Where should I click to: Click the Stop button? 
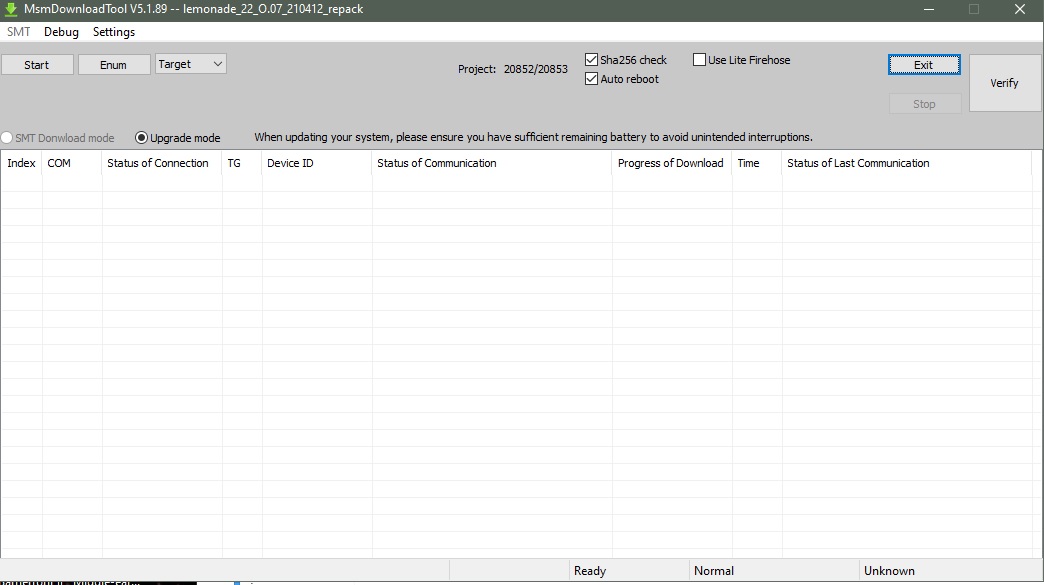click(924, 104)
